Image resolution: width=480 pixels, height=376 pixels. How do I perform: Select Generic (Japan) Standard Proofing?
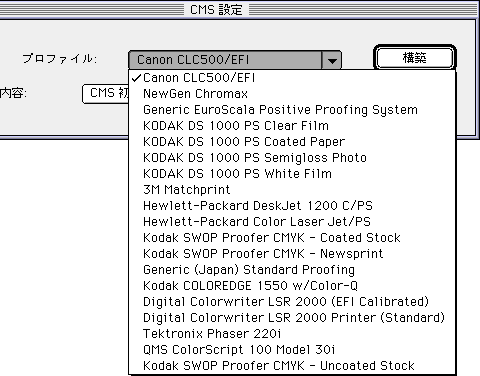tap(292, 270)
